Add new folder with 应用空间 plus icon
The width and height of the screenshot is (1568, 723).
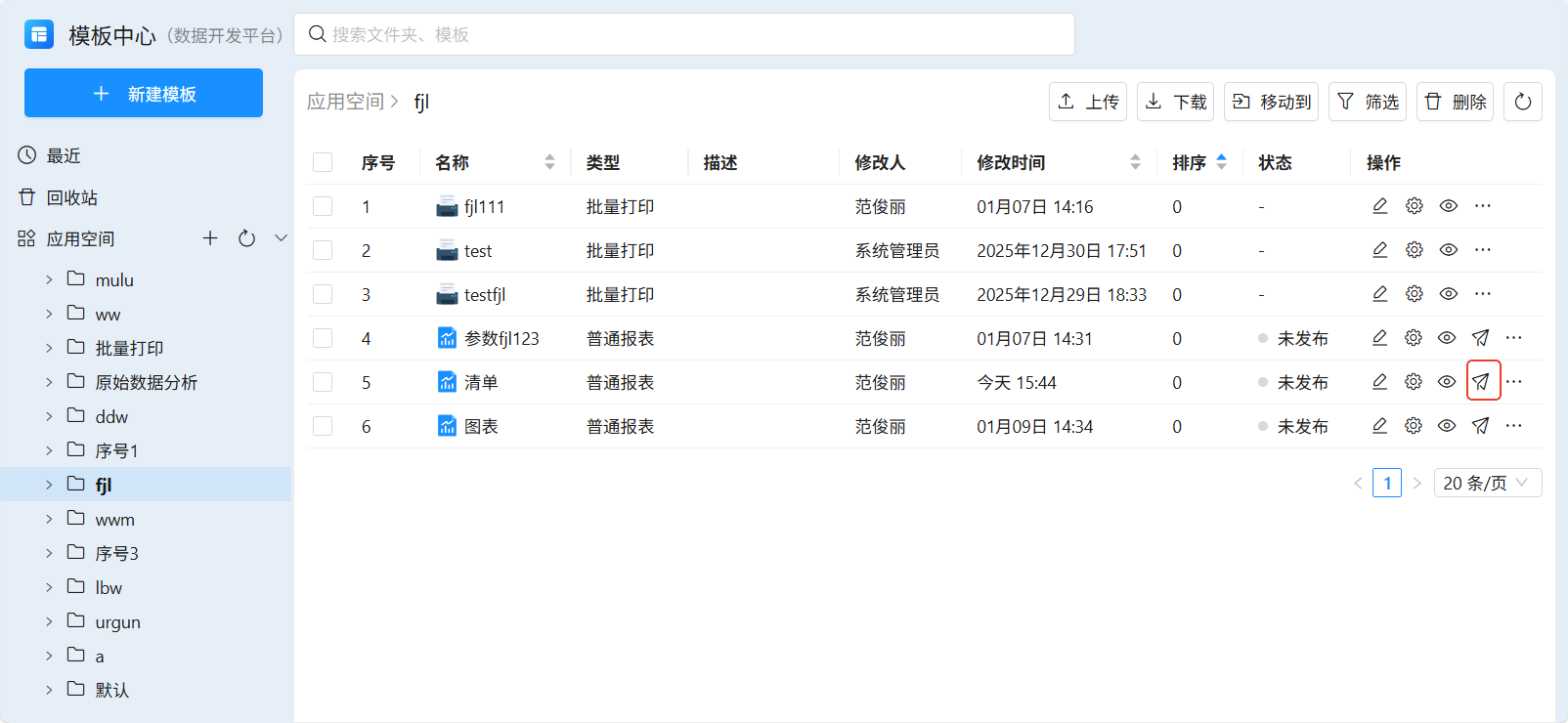(210, 238)
